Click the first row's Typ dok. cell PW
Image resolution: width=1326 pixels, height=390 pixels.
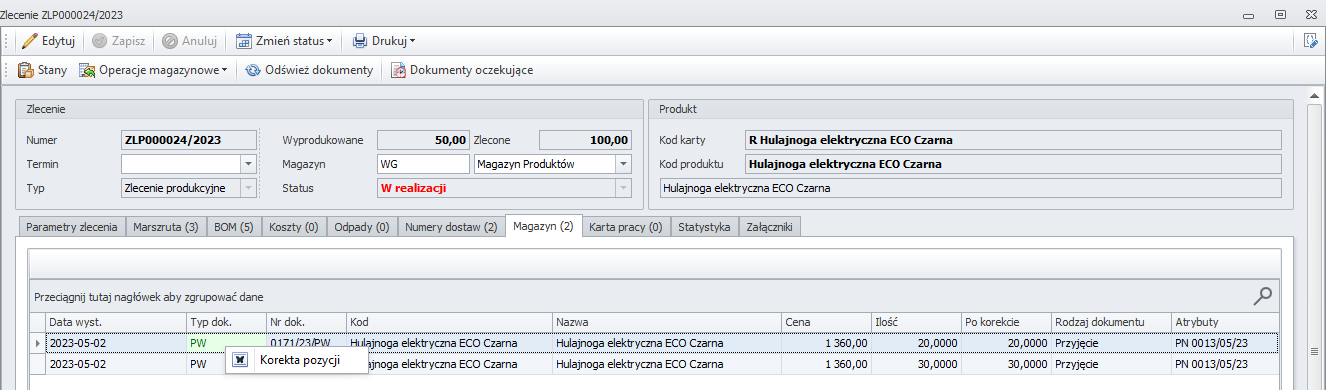(226, 343)
